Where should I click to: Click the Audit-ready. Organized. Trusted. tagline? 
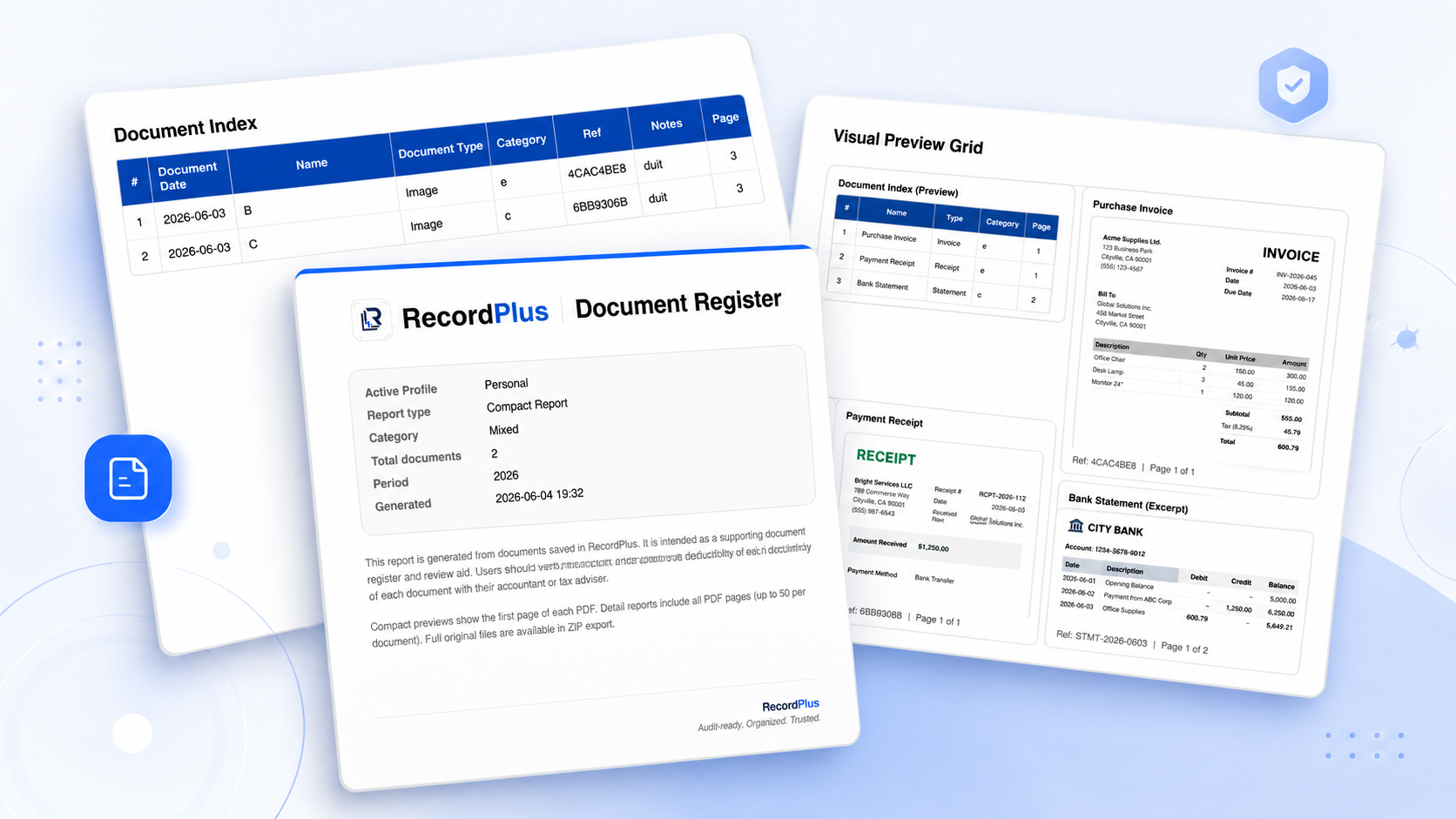pos(759,722)
